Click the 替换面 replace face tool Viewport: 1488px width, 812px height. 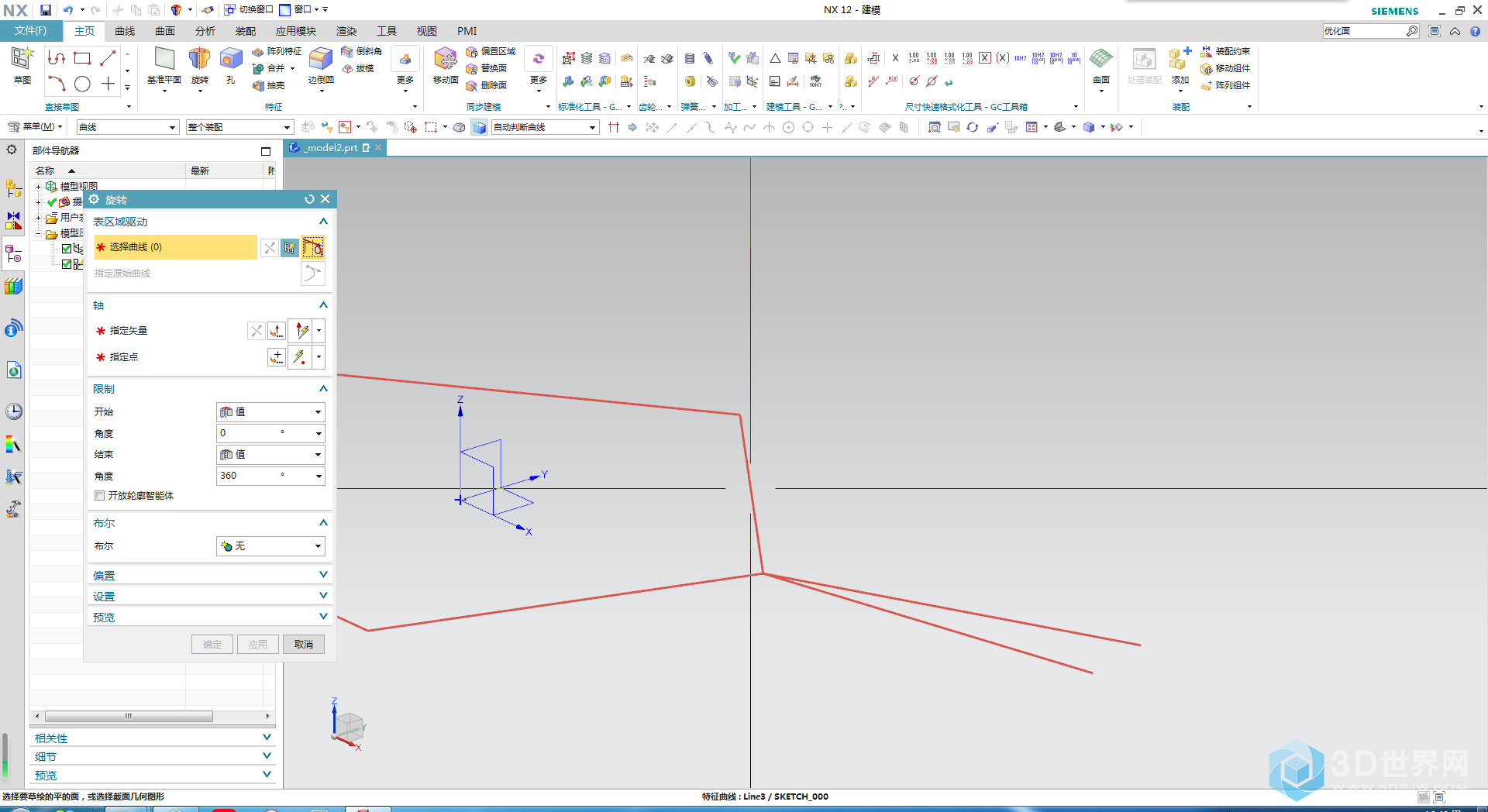click(487, 68)
